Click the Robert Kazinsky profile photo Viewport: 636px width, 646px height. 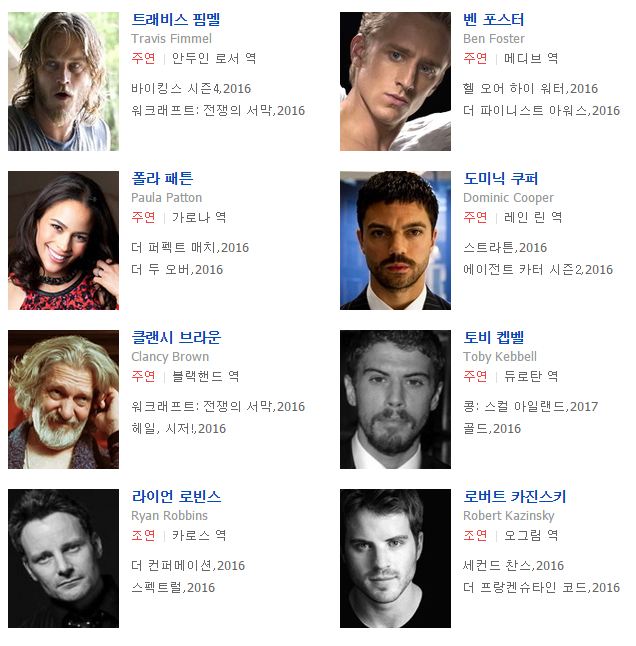click(x=395, y=558)
